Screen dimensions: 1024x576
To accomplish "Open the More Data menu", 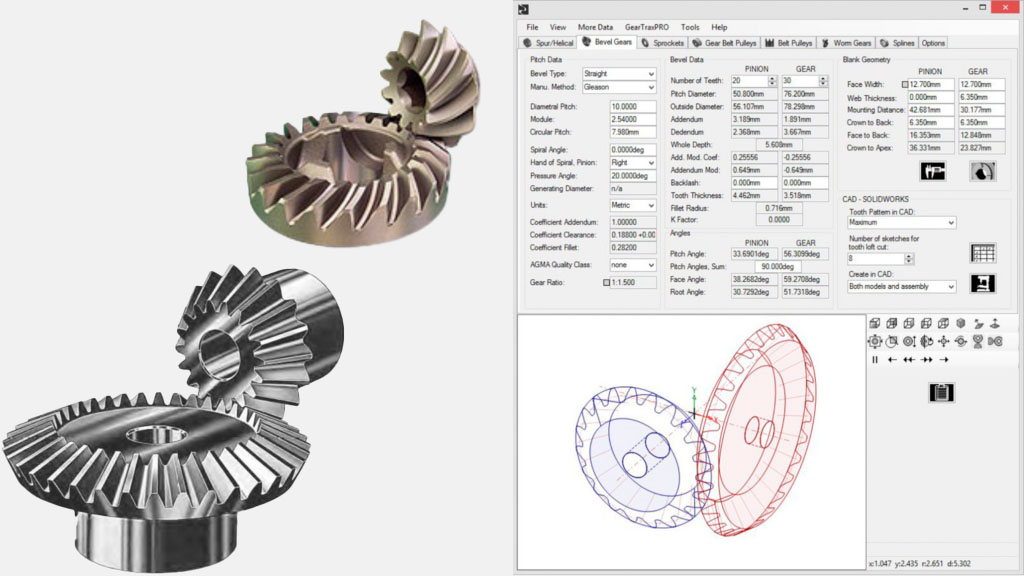I will 595,27.
